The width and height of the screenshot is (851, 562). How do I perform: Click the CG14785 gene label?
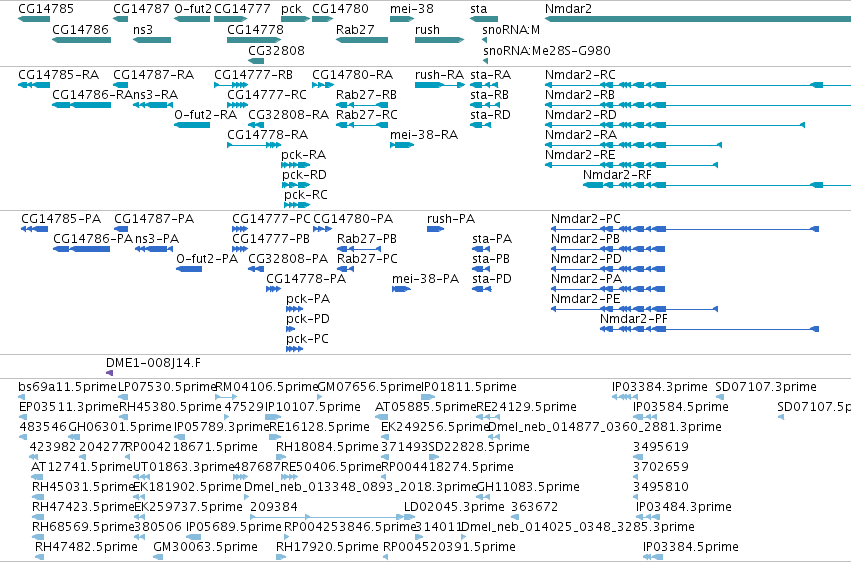46,9
